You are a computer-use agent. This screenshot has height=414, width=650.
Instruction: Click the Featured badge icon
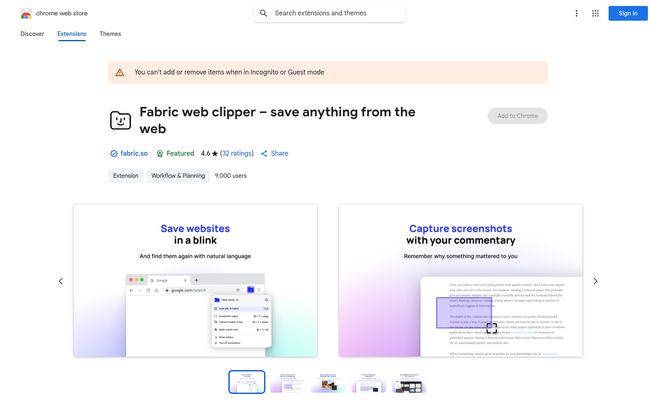tap(160, 154)
